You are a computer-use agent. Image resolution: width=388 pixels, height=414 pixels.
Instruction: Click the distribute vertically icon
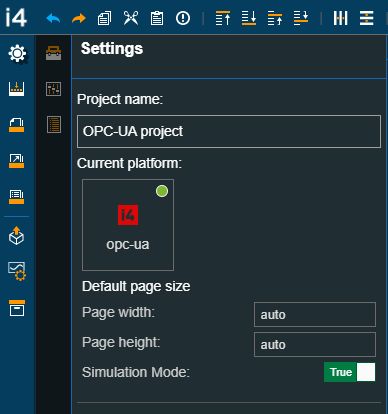367,18
